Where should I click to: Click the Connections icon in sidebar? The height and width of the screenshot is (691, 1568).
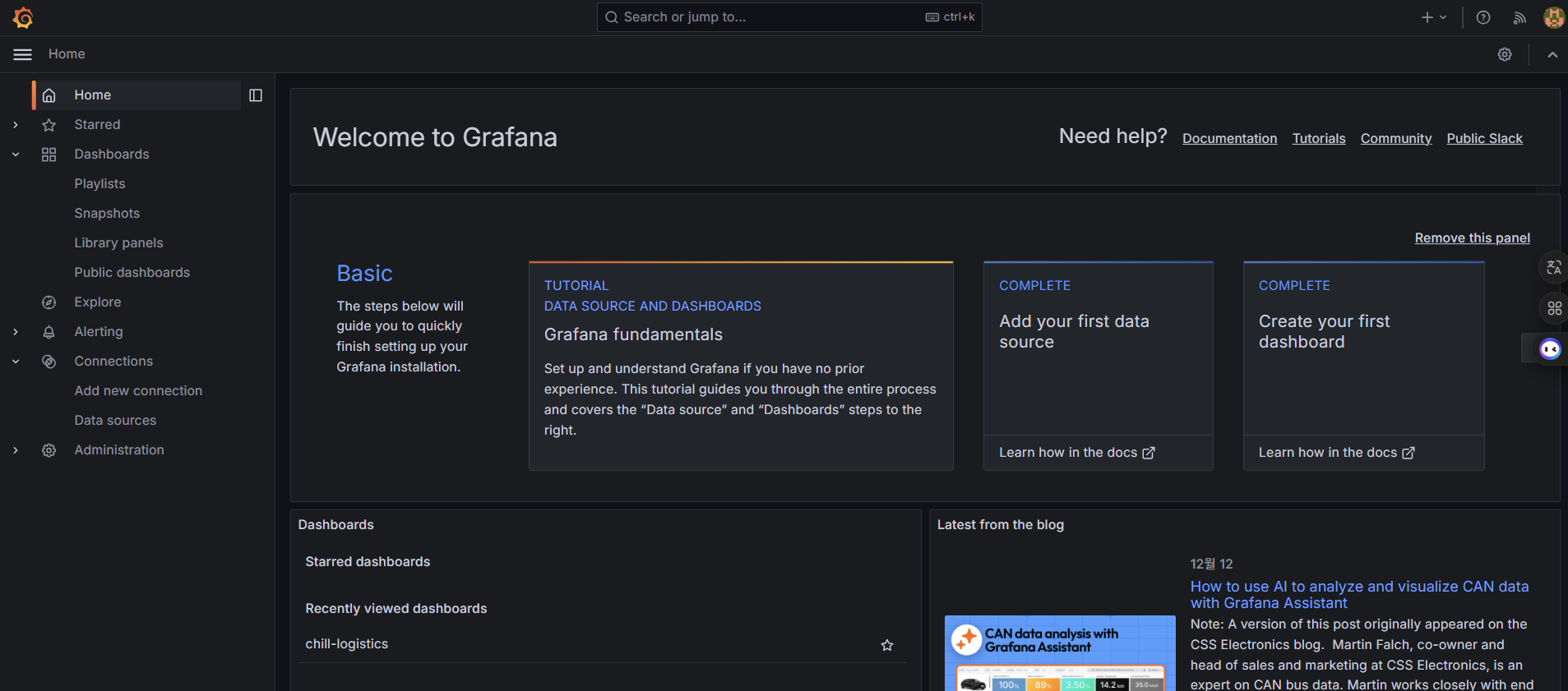coord(49,362)
